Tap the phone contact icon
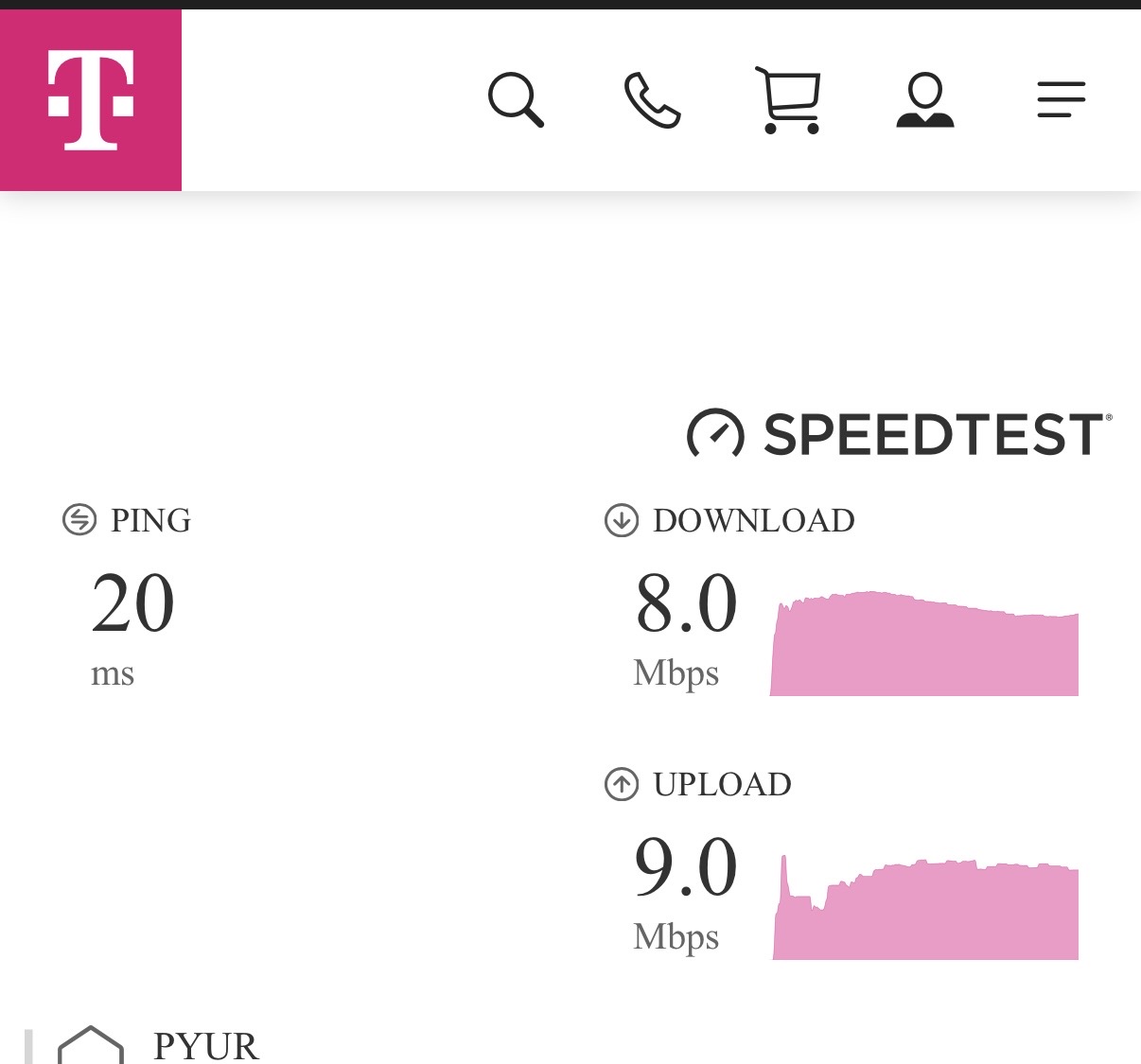The height and width of the screenshot is (1064, 1141). (x=652, y=100)
